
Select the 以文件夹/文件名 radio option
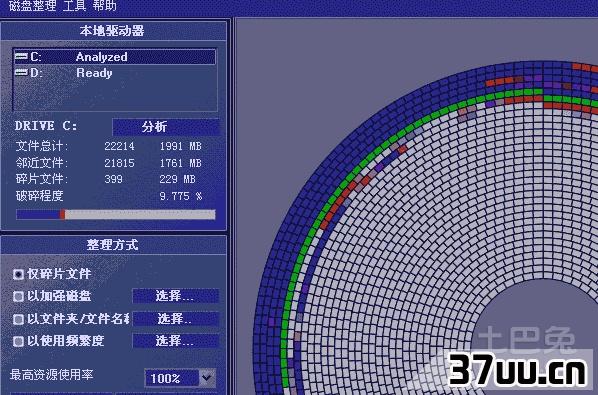18,319
